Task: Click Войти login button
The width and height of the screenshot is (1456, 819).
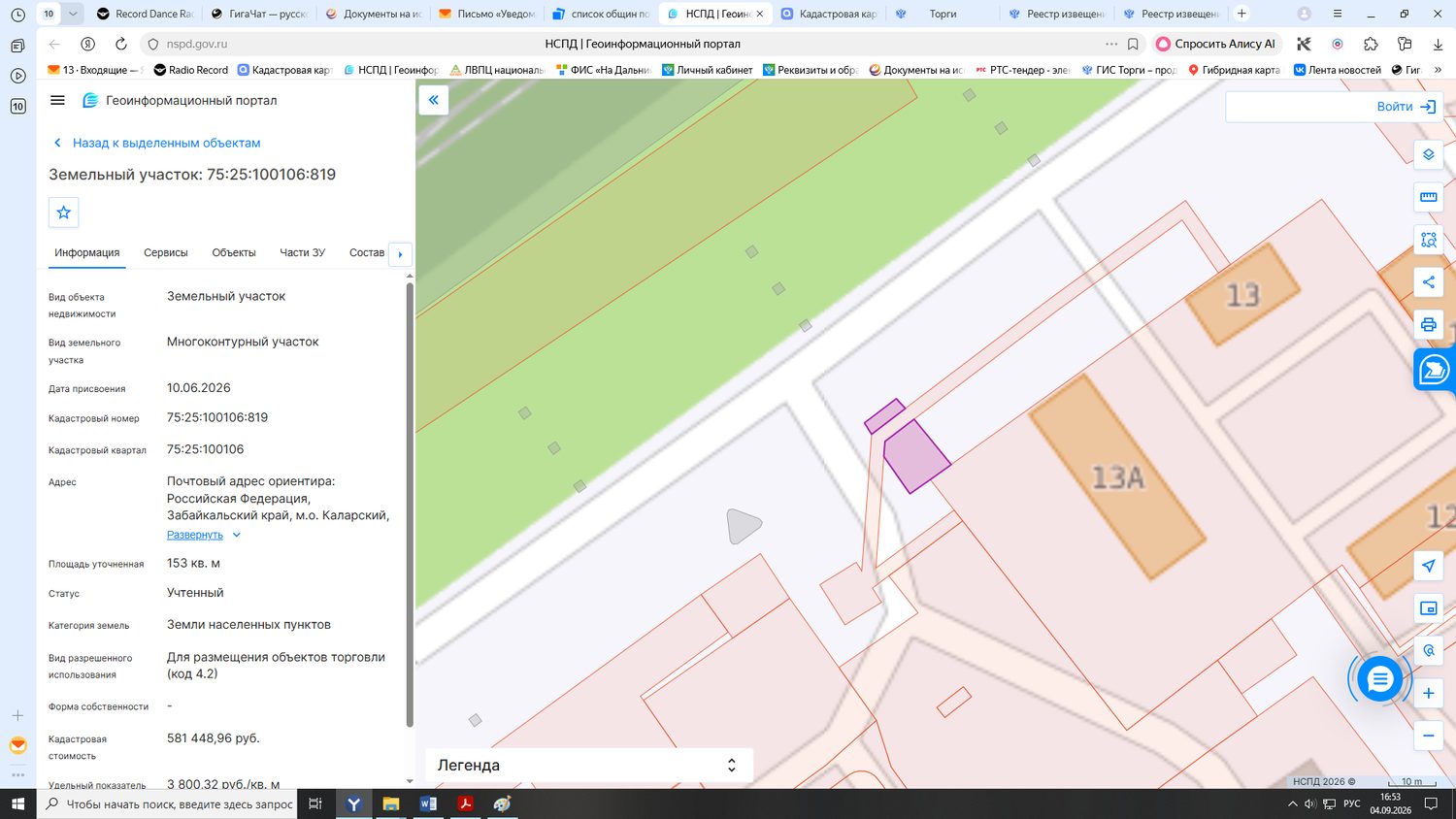Action: [x=1406, y=107]
